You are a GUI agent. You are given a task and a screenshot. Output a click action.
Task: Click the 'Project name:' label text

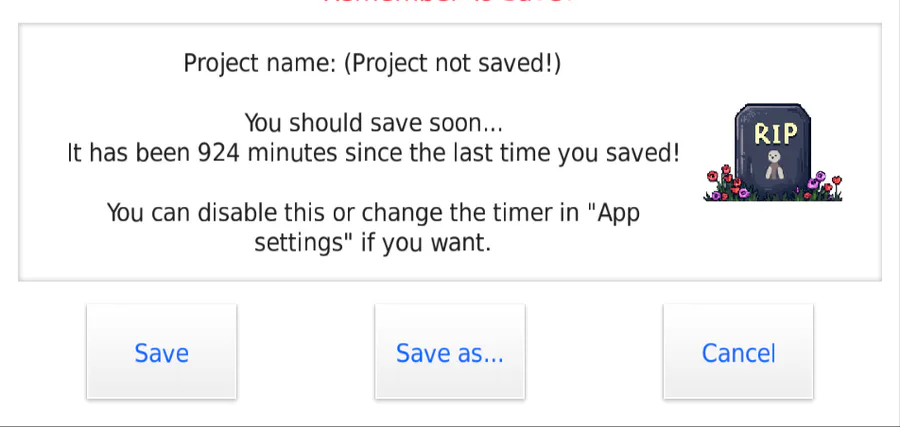(x=259, y=64)
